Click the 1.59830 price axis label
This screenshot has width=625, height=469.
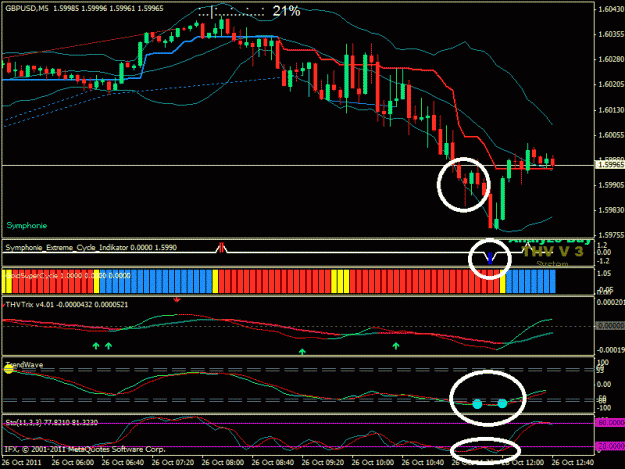coord(611,210)
